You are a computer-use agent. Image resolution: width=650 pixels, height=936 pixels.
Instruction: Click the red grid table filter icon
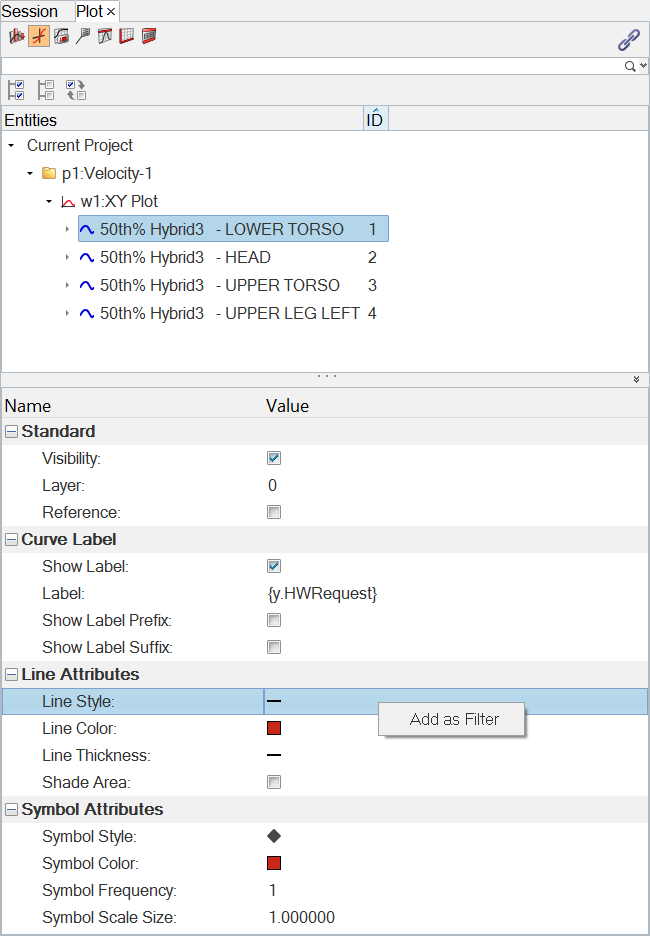tap(127, 37)
